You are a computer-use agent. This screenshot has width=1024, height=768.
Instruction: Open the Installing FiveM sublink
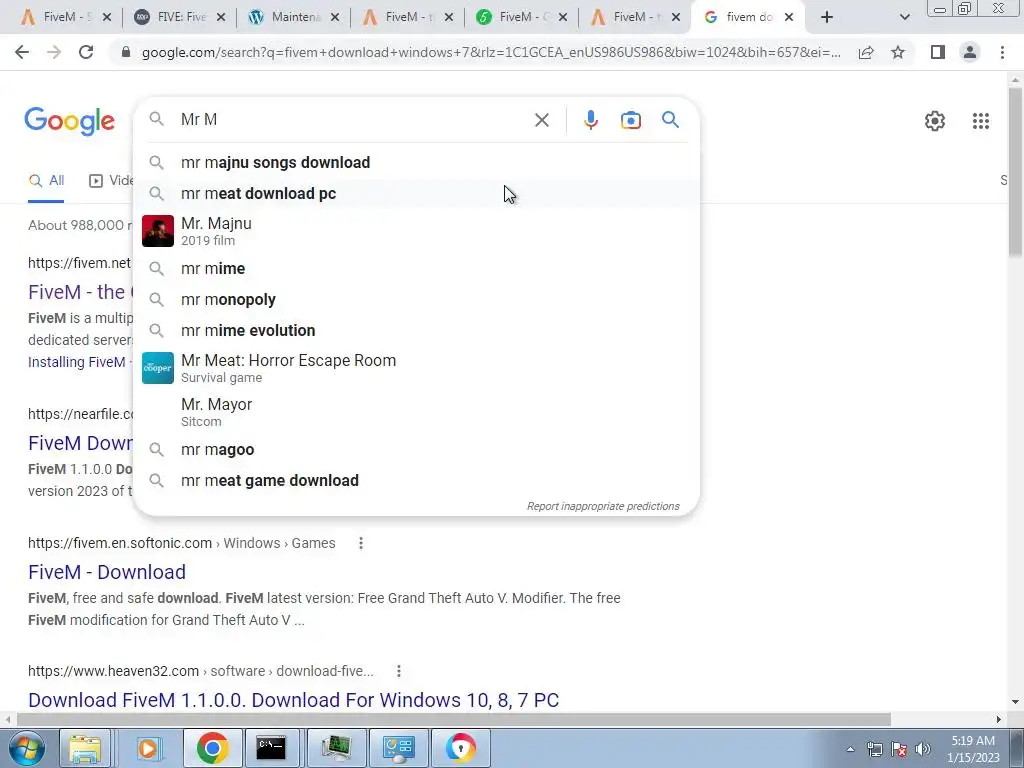click(x=76, y=362)
